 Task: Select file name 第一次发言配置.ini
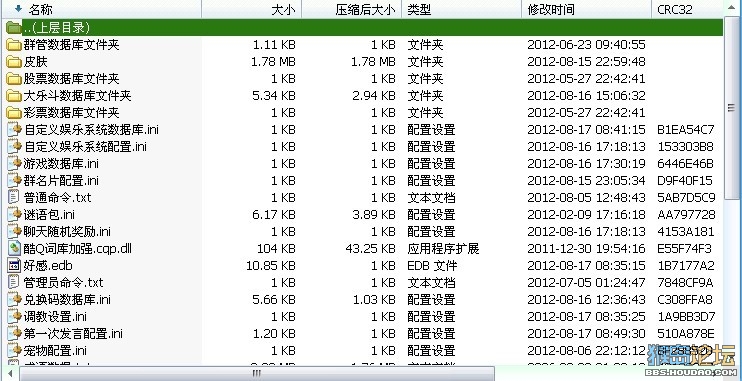73,334
